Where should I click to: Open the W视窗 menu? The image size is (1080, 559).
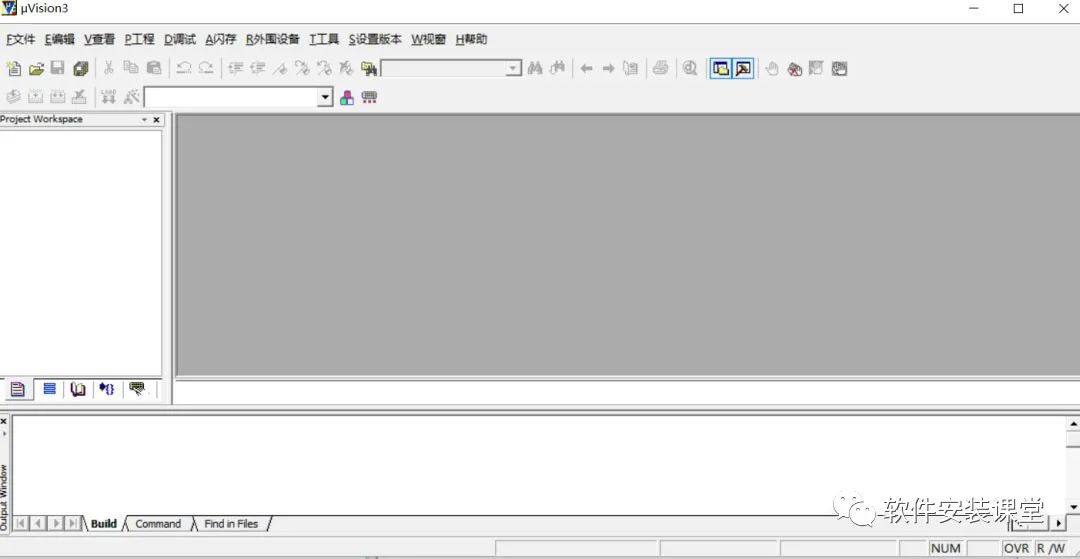429,39
